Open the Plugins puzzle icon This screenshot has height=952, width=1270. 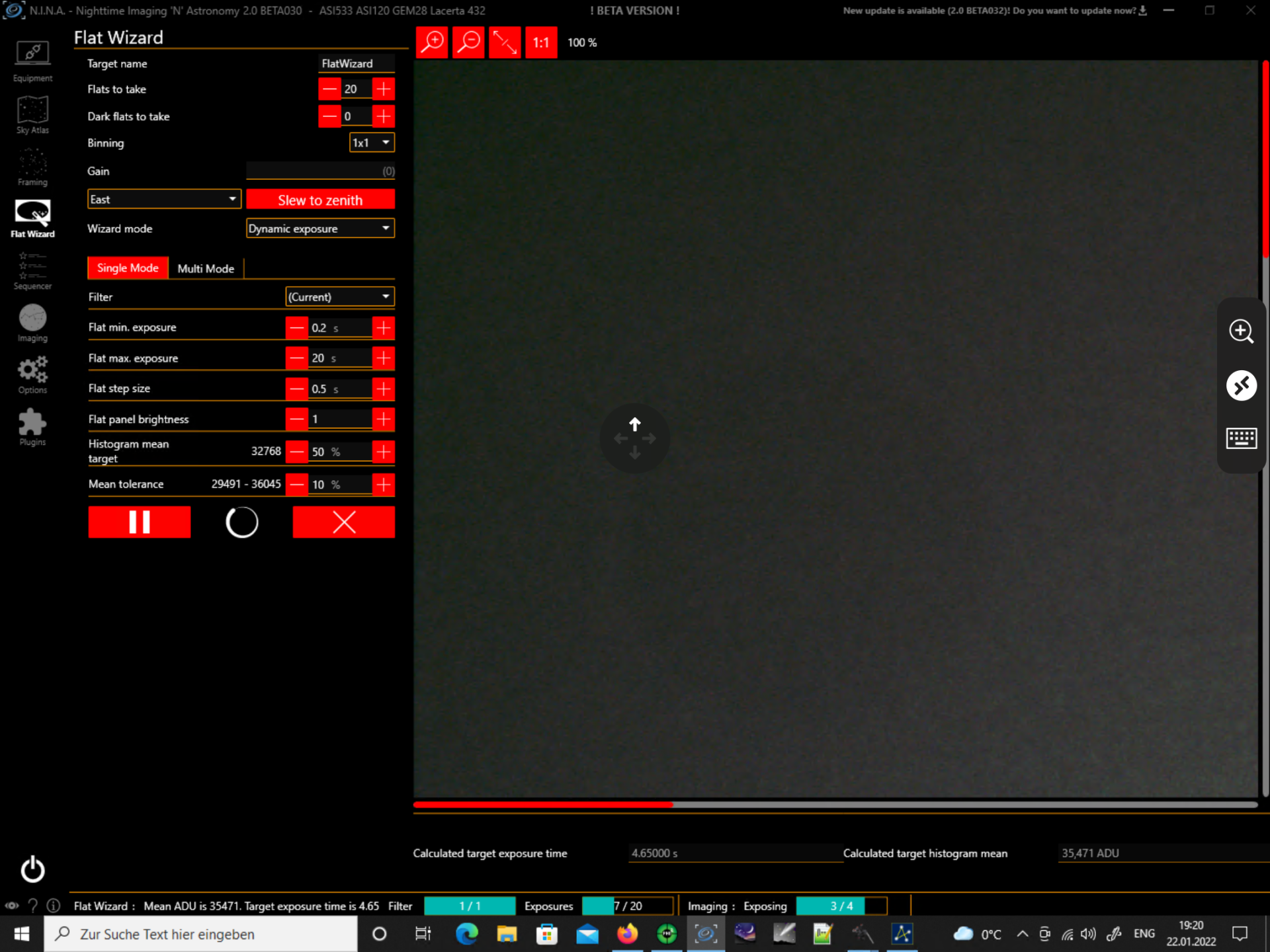32,427
